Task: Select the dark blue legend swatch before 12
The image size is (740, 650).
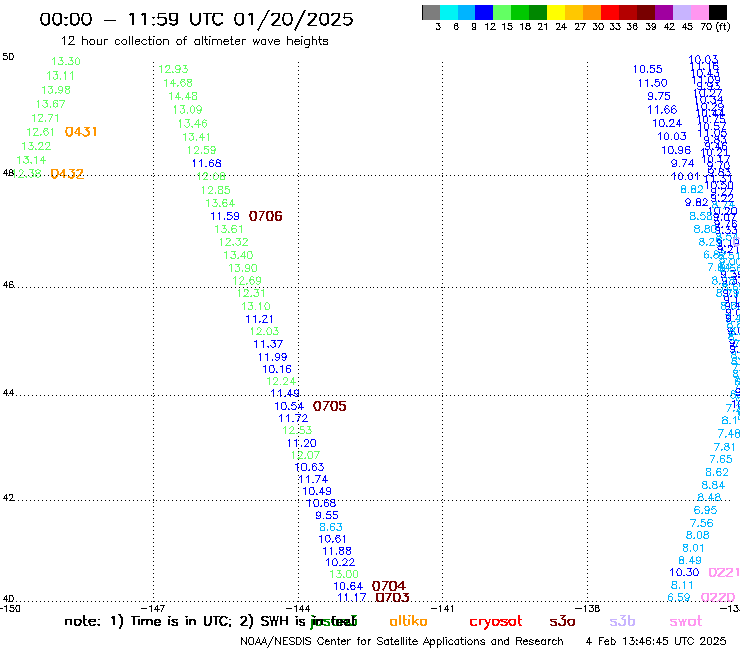Action: [x=484, y=12]
